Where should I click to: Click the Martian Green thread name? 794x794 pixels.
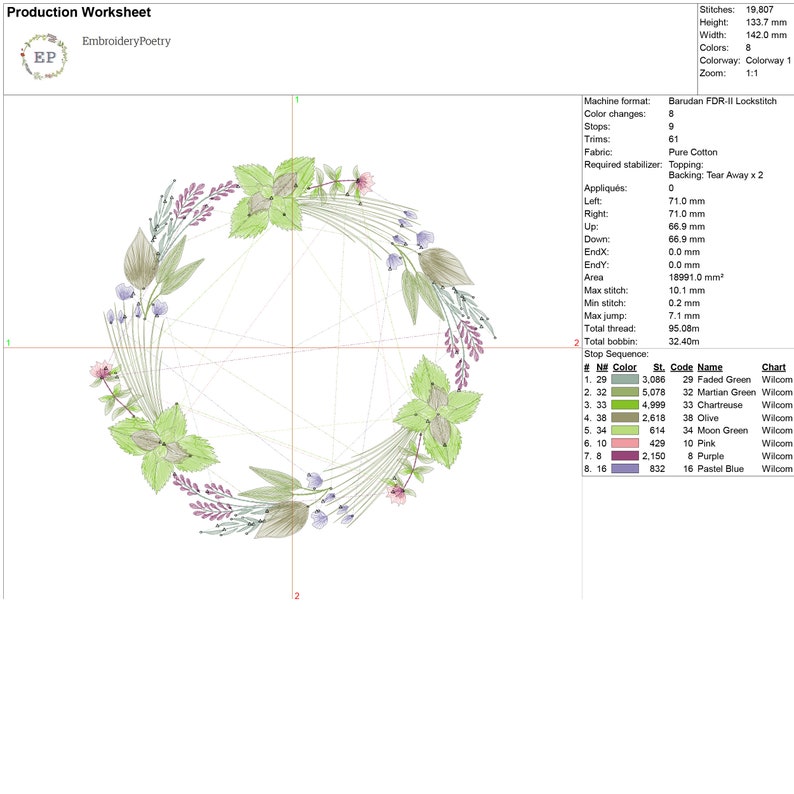[726, 392]
